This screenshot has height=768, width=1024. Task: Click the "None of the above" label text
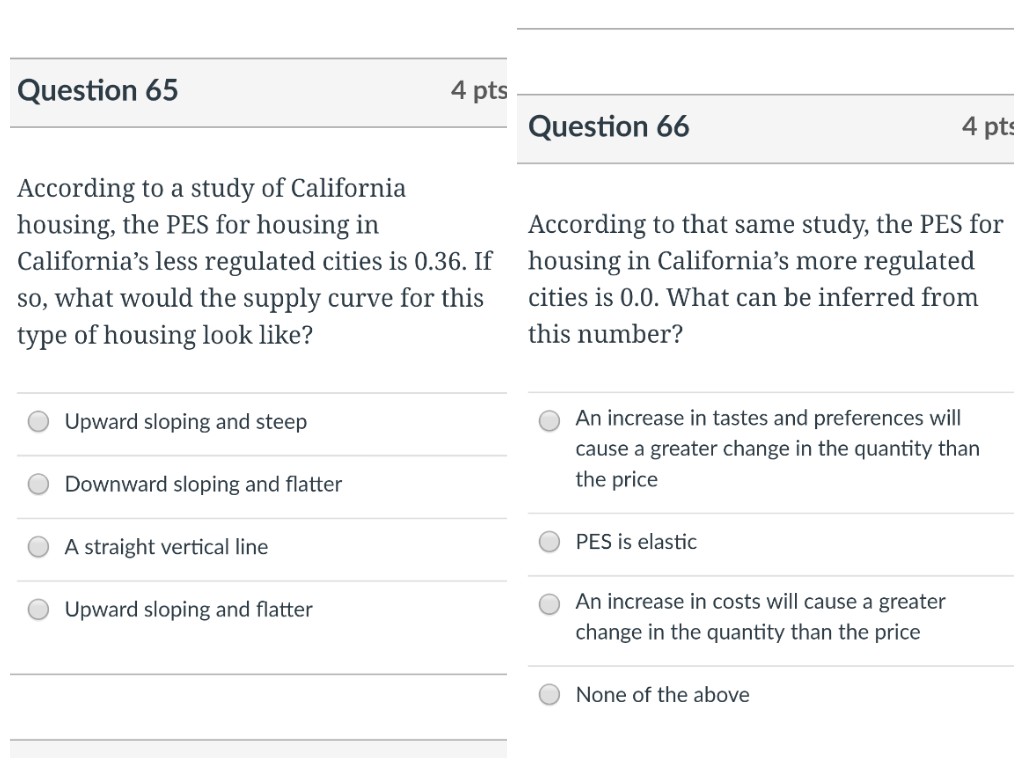pyautogui.click(x=662, y=694)
